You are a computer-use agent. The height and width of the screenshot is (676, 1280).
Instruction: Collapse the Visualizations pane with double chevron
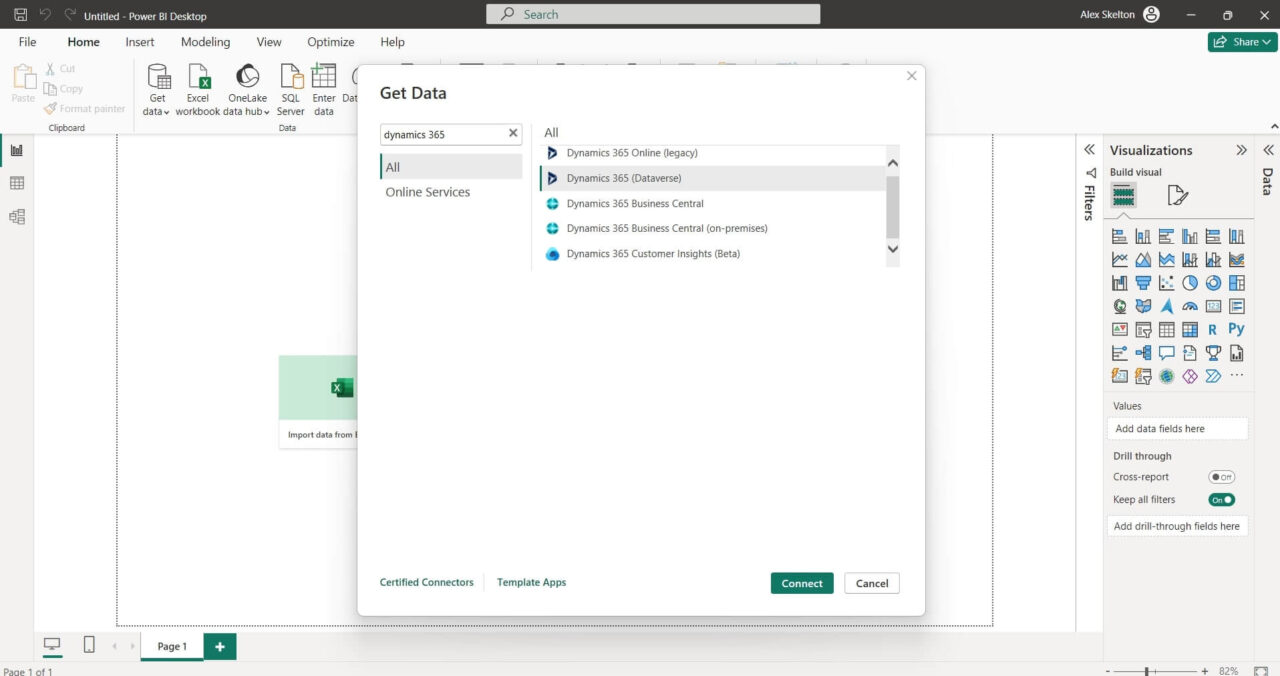click(x=1241, y=150)
